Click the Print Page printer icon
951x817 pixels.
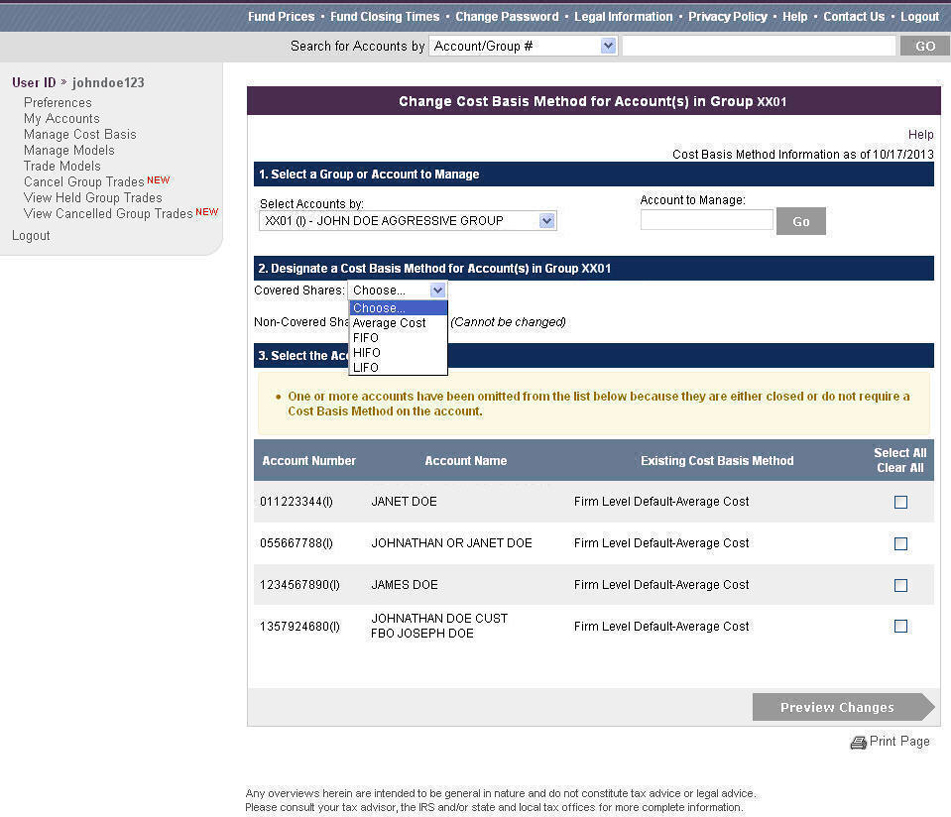[x=858, y=742]
